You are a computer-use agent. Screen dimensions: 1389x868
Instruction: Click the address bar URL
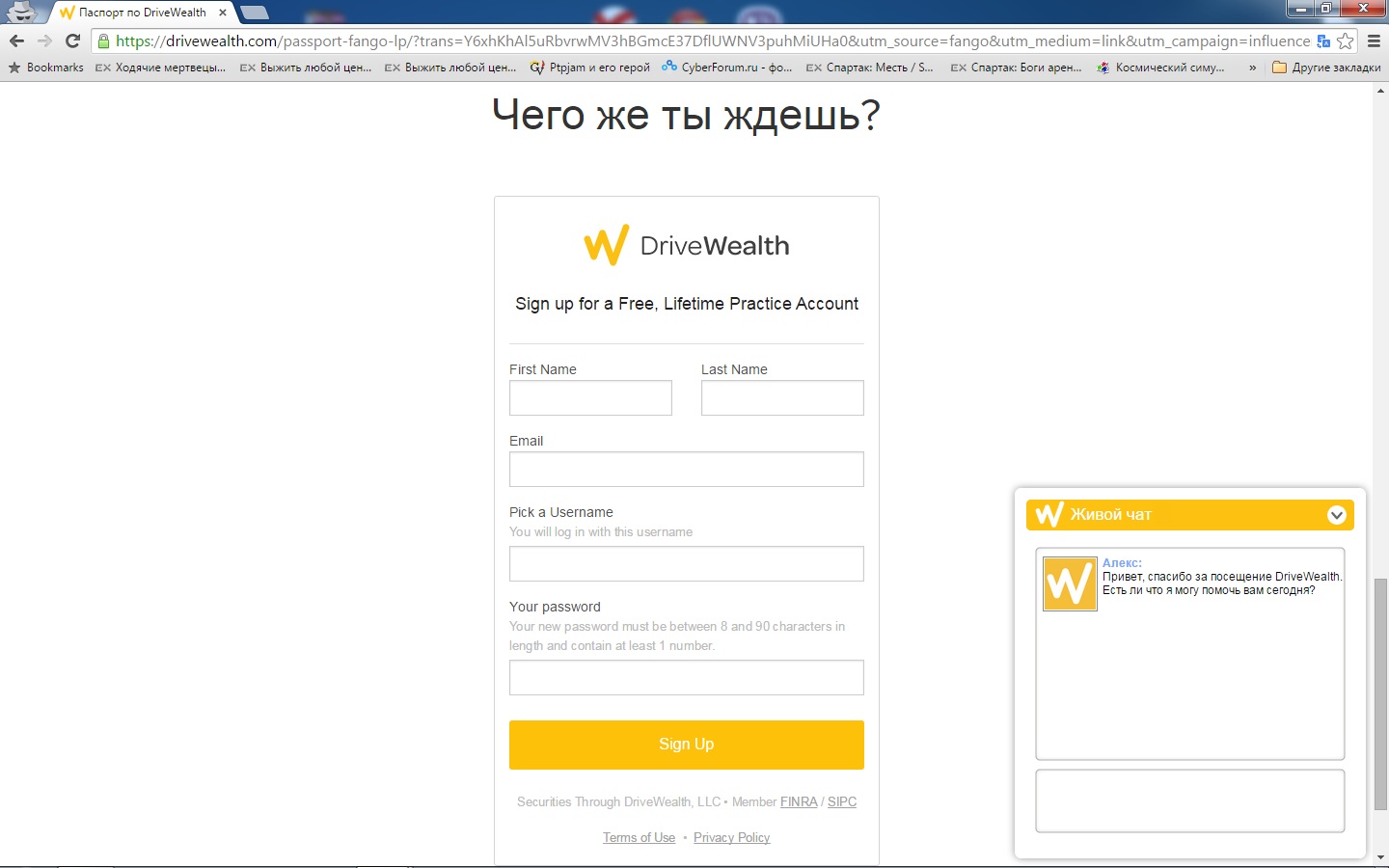(713, 41)
